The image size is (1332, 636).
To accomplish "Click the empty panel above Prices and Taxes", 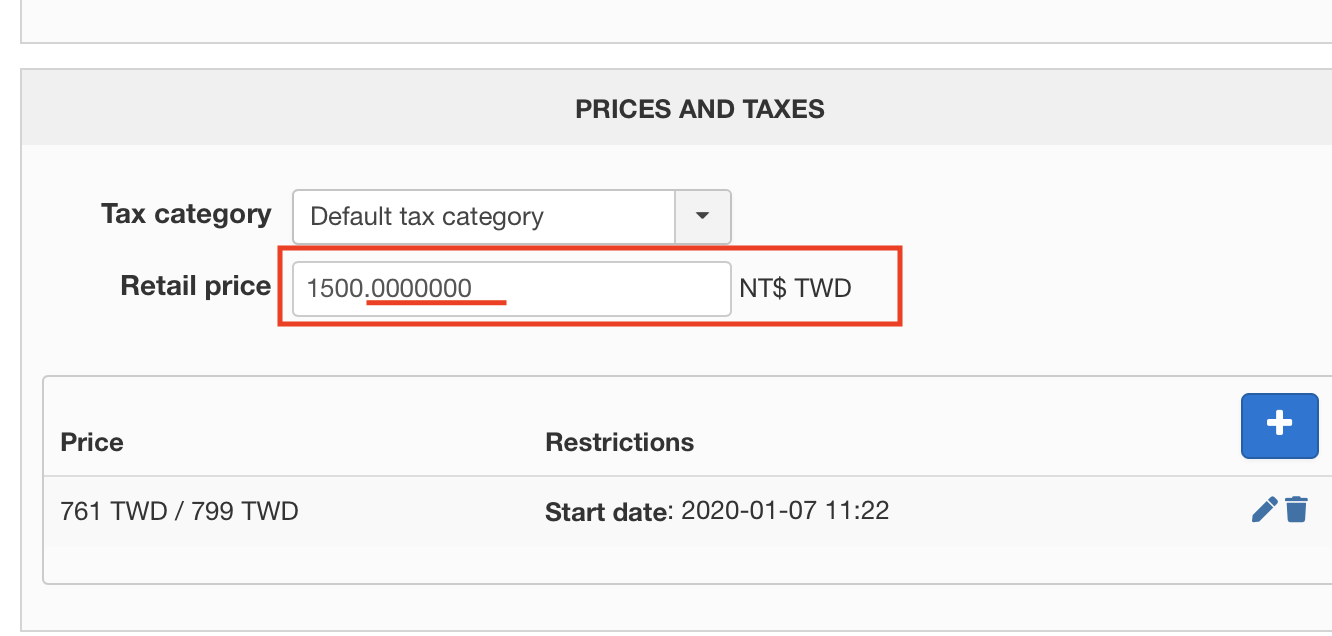I will point(676,20).
